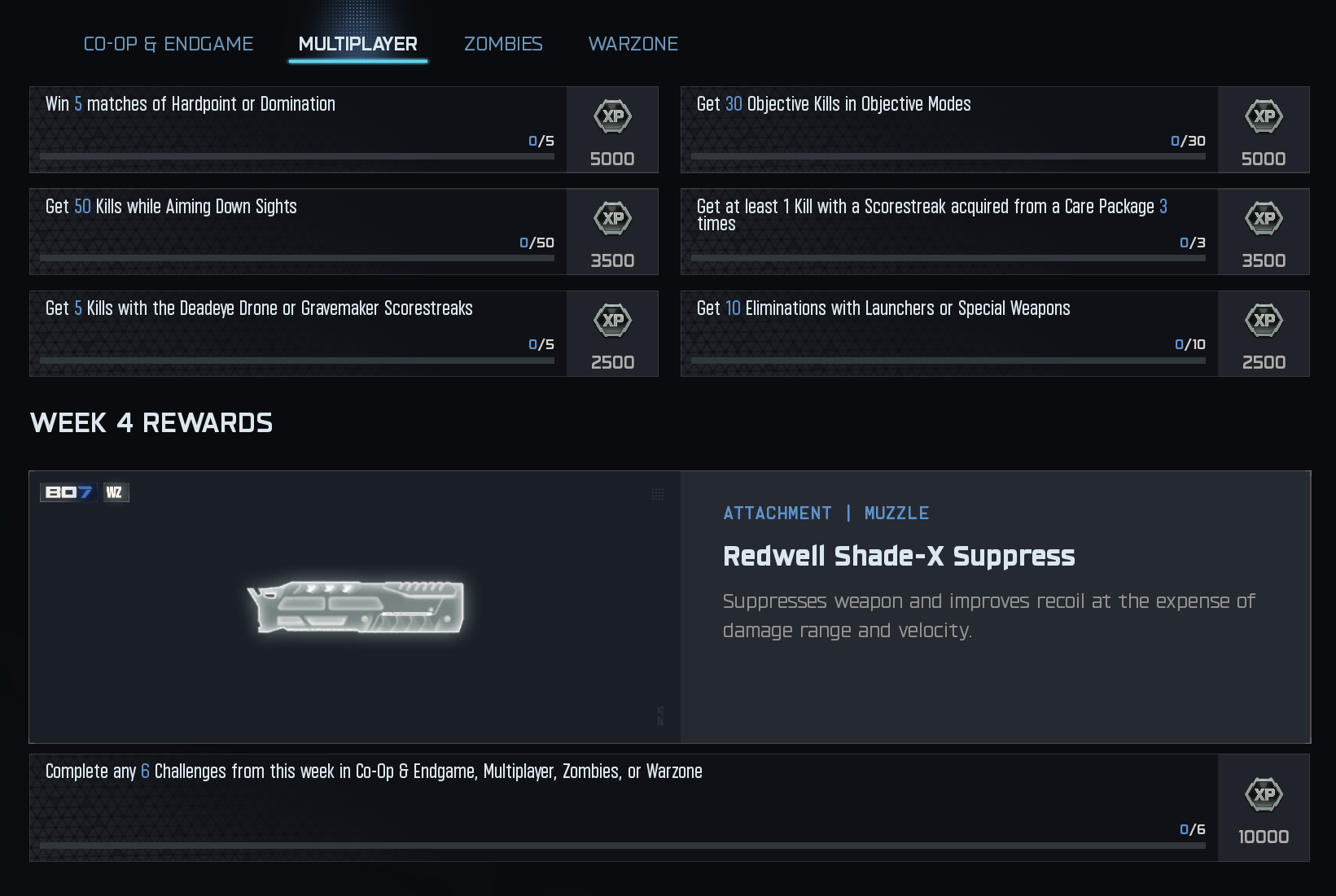Viewport: 1336px width, 896px height.
Task: Click XP icon for Deadeye Drone challenge
Action: point(612,320)
